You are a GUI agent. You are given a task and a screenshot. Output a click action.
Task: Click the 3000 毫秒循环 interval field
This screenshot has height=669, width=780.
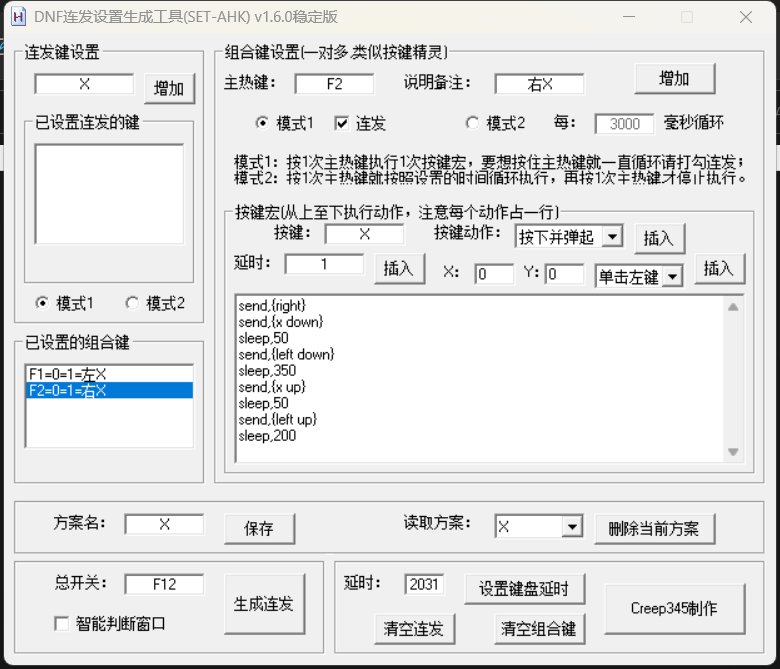coord(624,124)
